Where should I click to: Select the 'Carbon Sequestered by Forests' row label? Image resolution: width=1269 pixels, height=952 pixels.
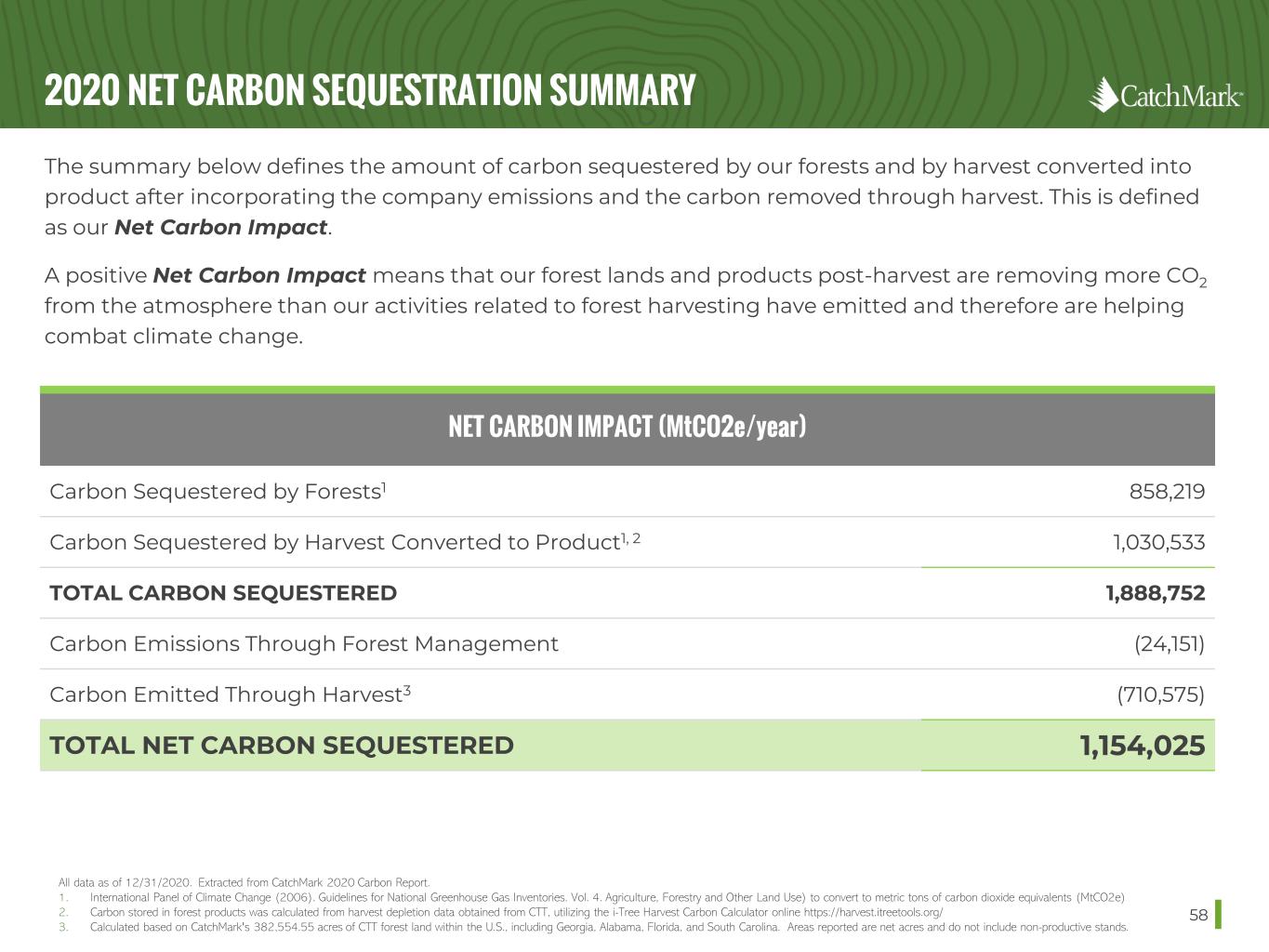tap(217, 492)
